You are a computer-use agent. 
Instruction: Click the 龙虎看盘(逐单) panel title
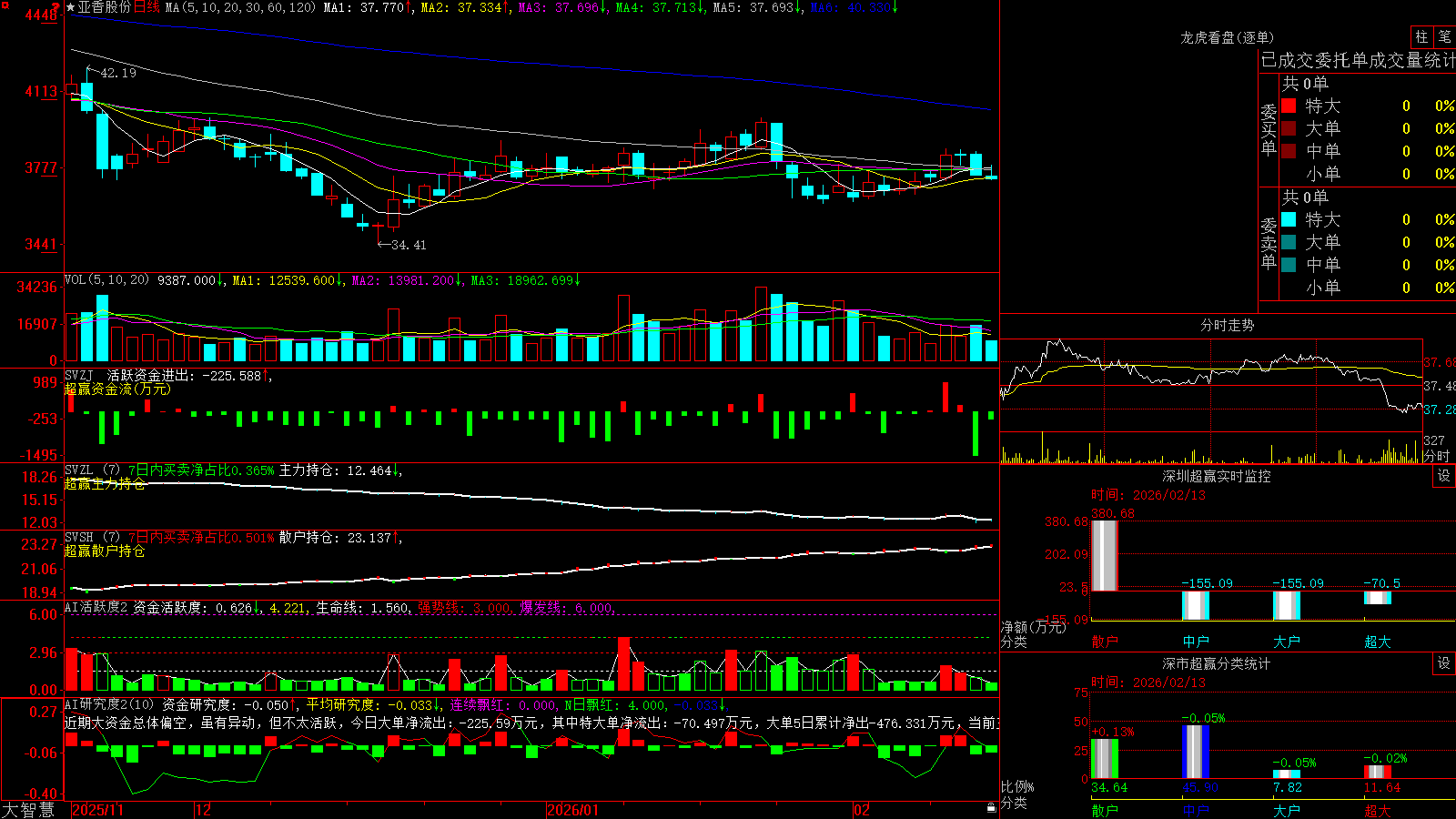click(x=1227, y=37)
